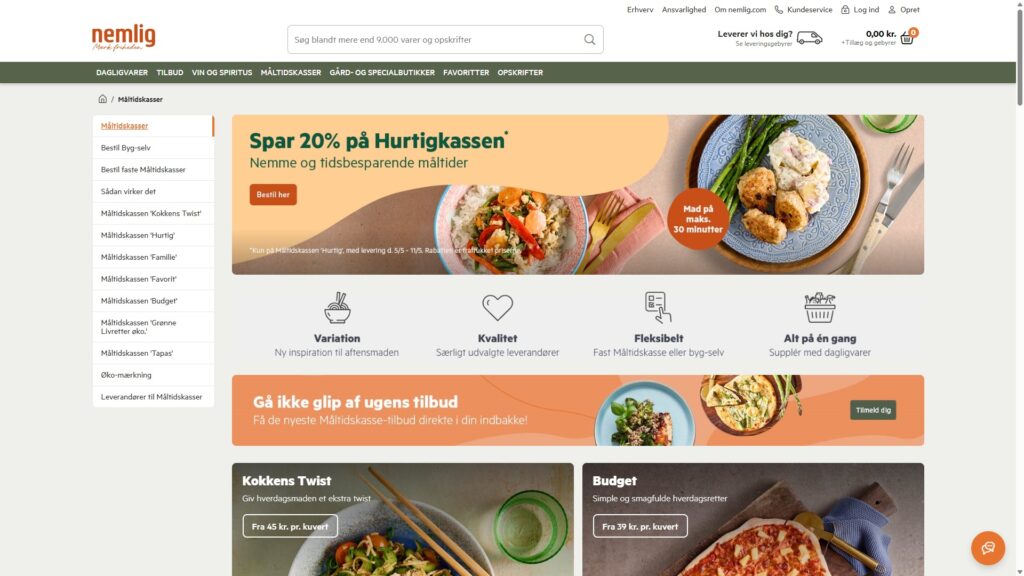Open the chat support bubble
Viewport: 1024px width, 576px height.
point(987,547)
